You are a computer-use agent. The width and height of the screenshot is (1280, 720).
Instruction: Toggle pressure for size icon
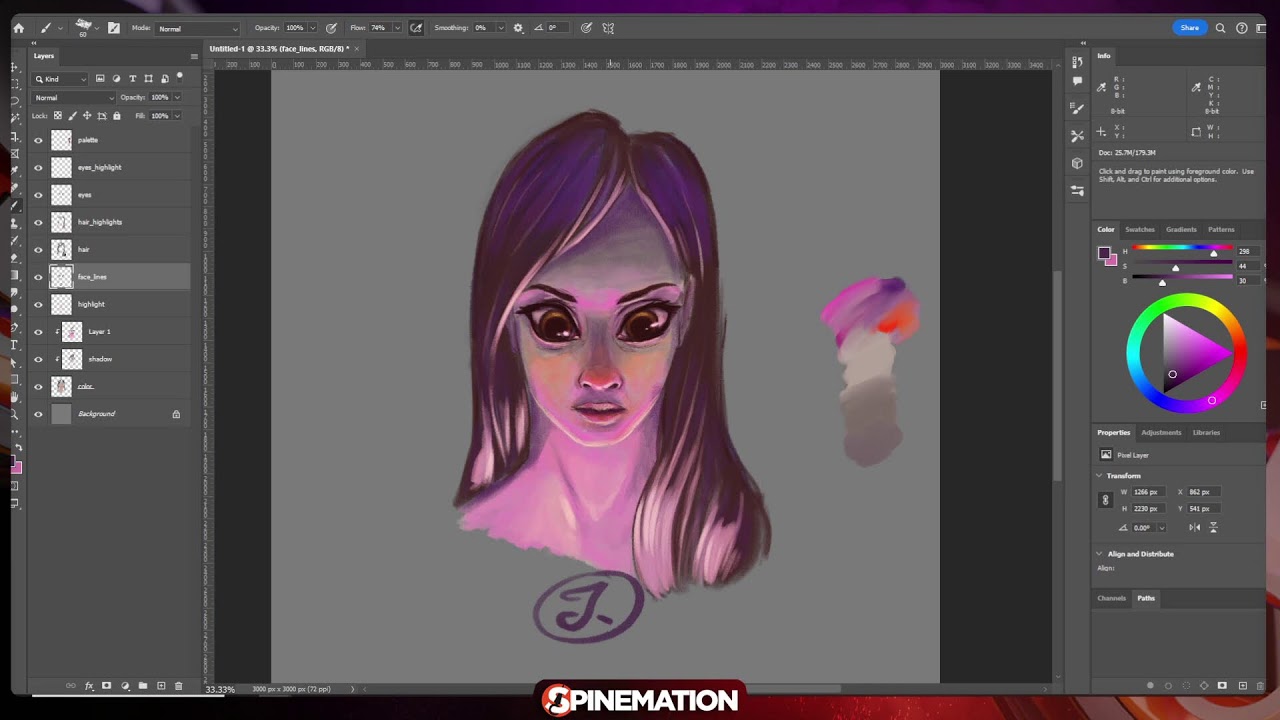click(x=586, y=28)
